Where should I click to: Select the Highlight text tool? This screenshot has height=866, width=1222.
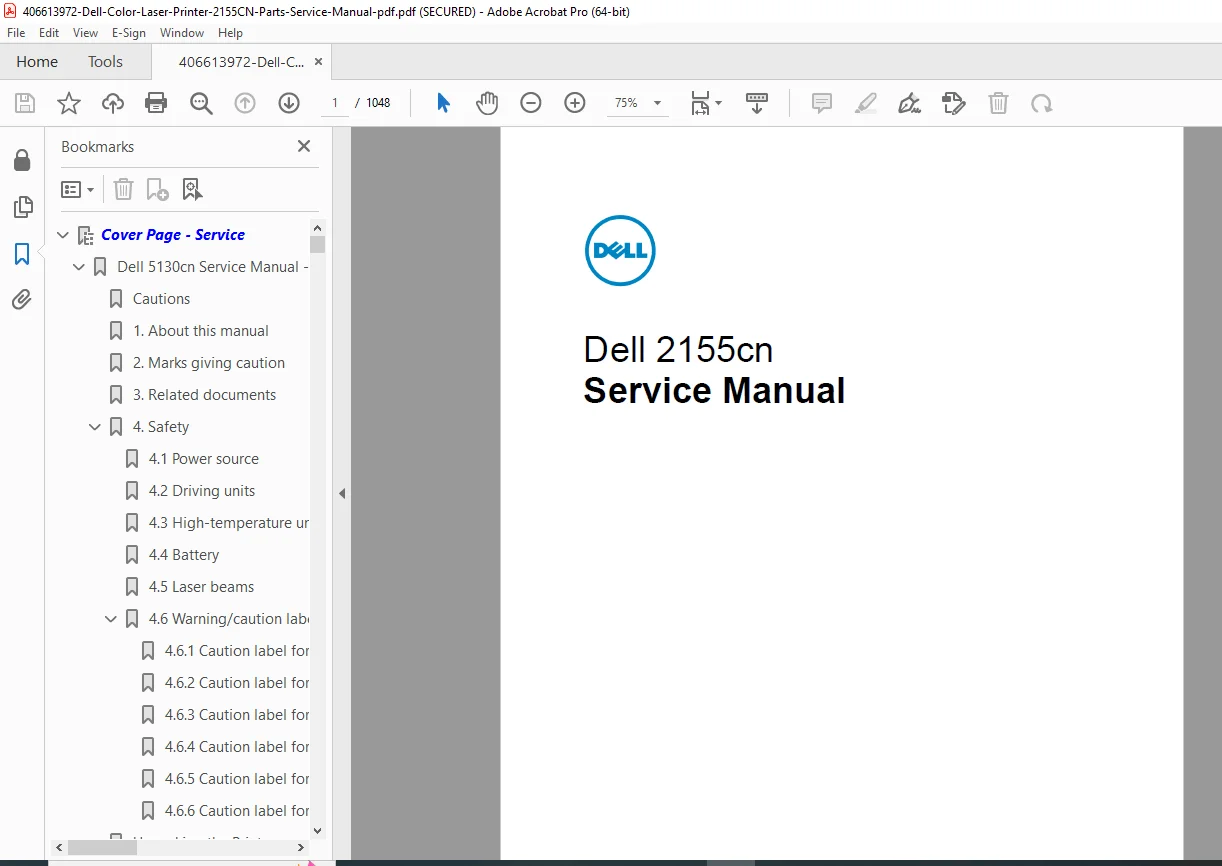pyautogui.click(x=866, y=103)
